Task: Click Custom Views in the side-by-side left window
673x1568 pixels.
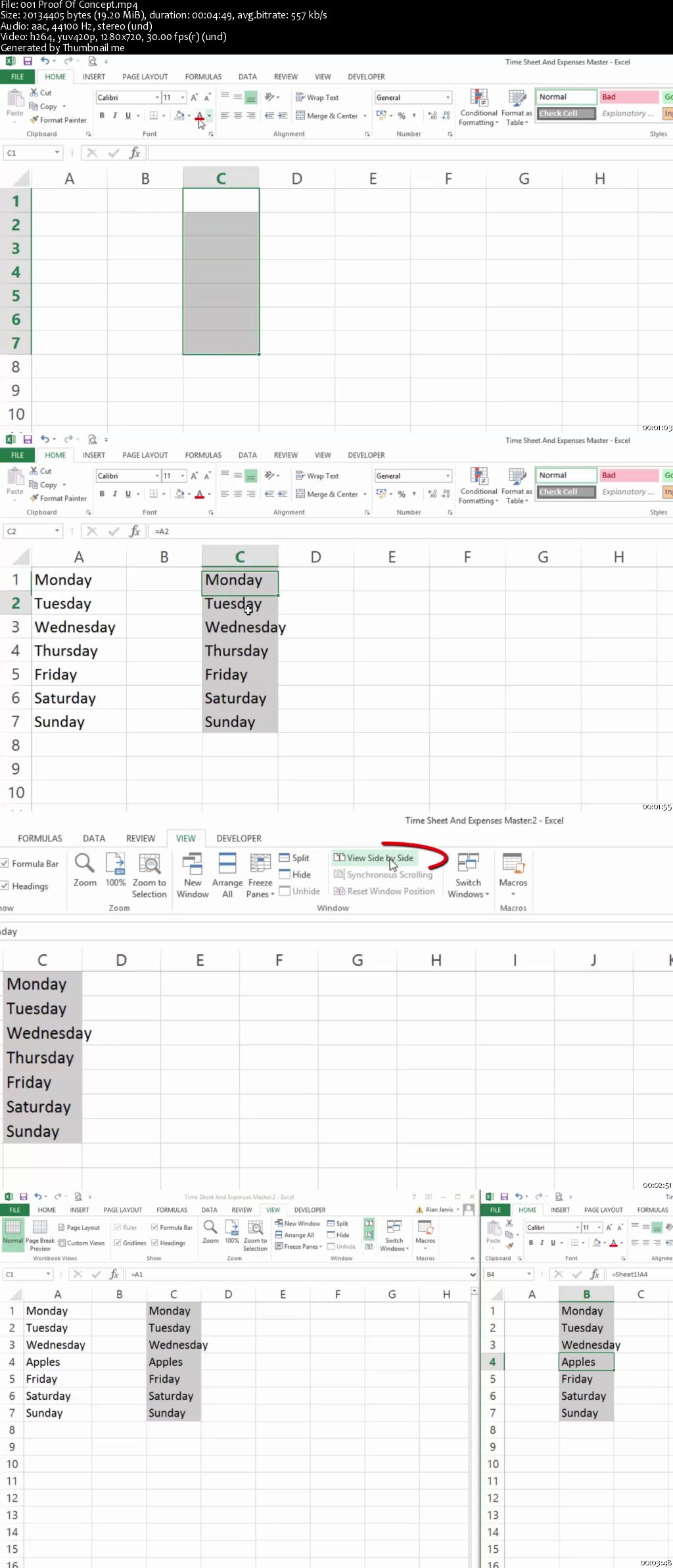Action: [81, 1243]
